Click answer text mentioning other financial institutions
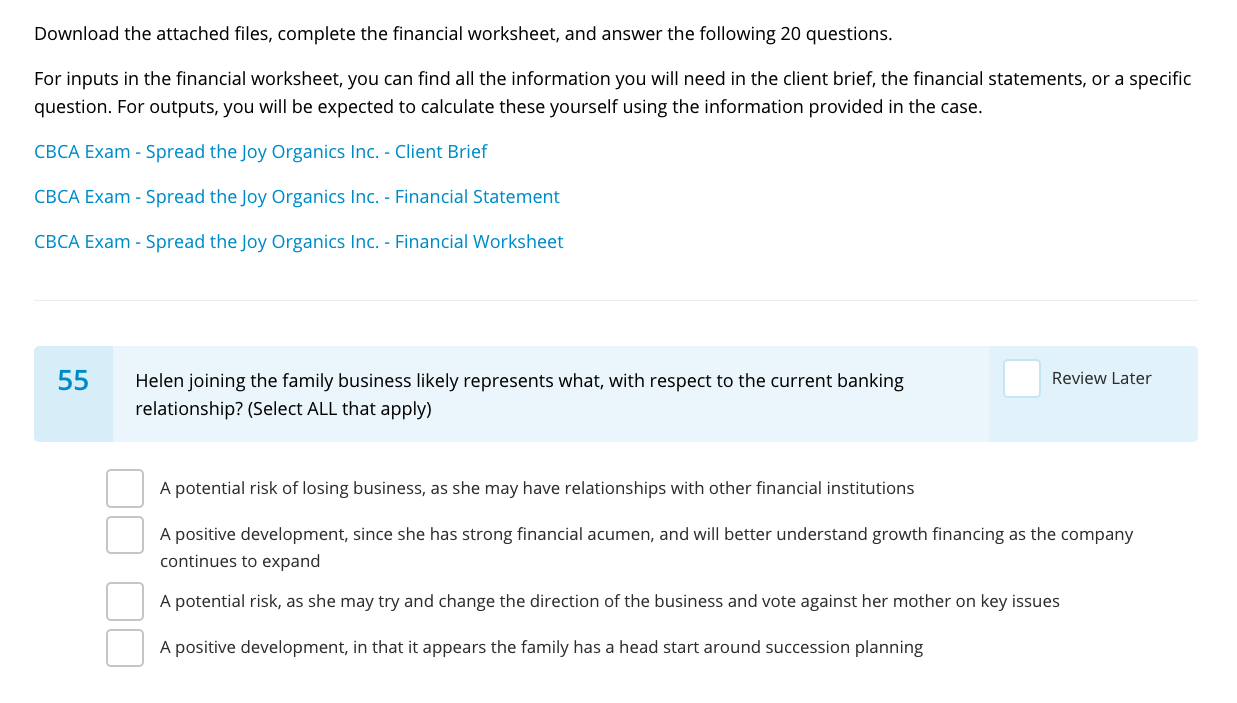The height and width of the screenshot is (703, 1237). [536, 488]
